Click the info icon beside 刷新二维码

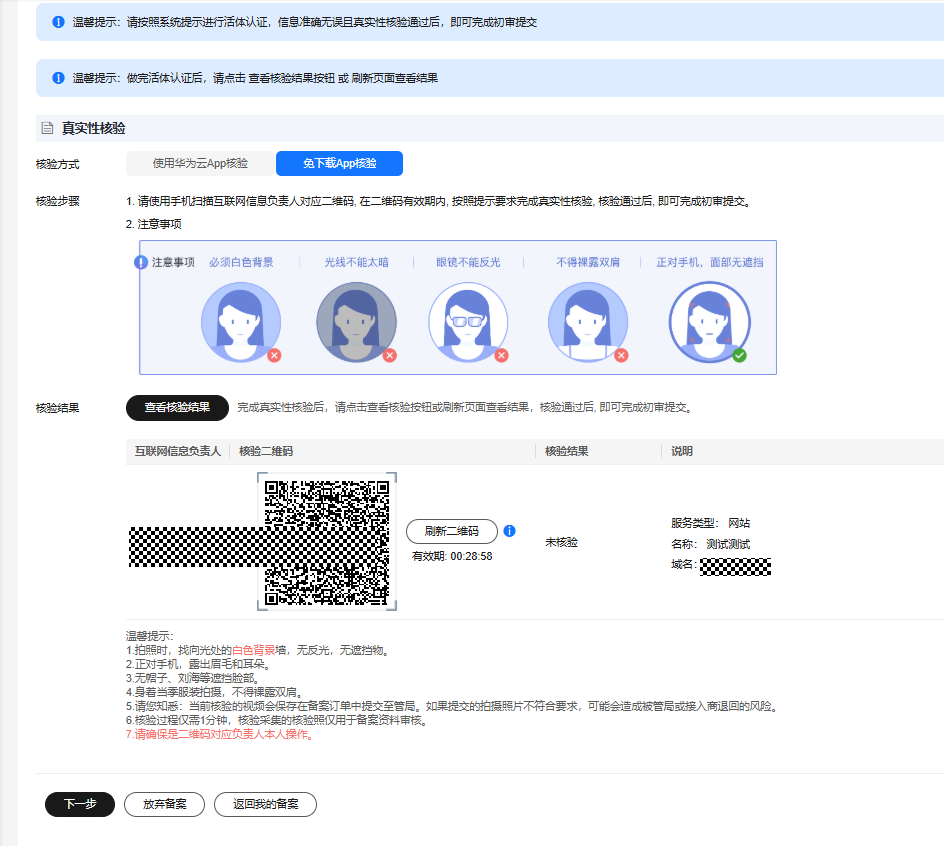point(509,531)
